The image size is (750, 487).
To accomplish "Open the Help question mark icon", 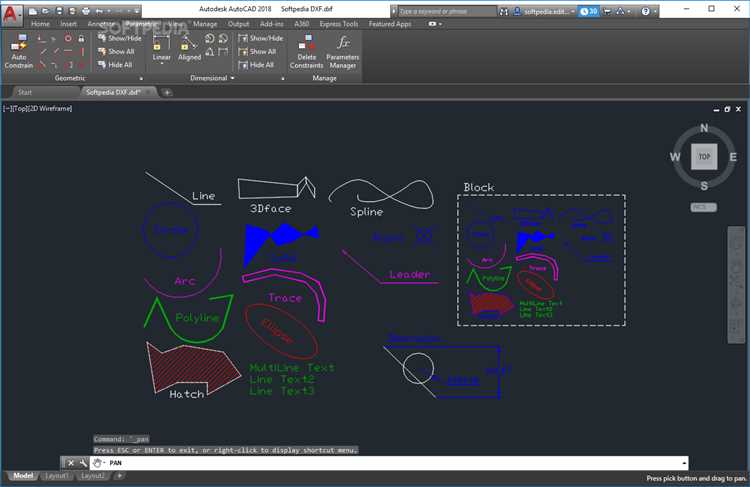I will [x=645, y=11].
